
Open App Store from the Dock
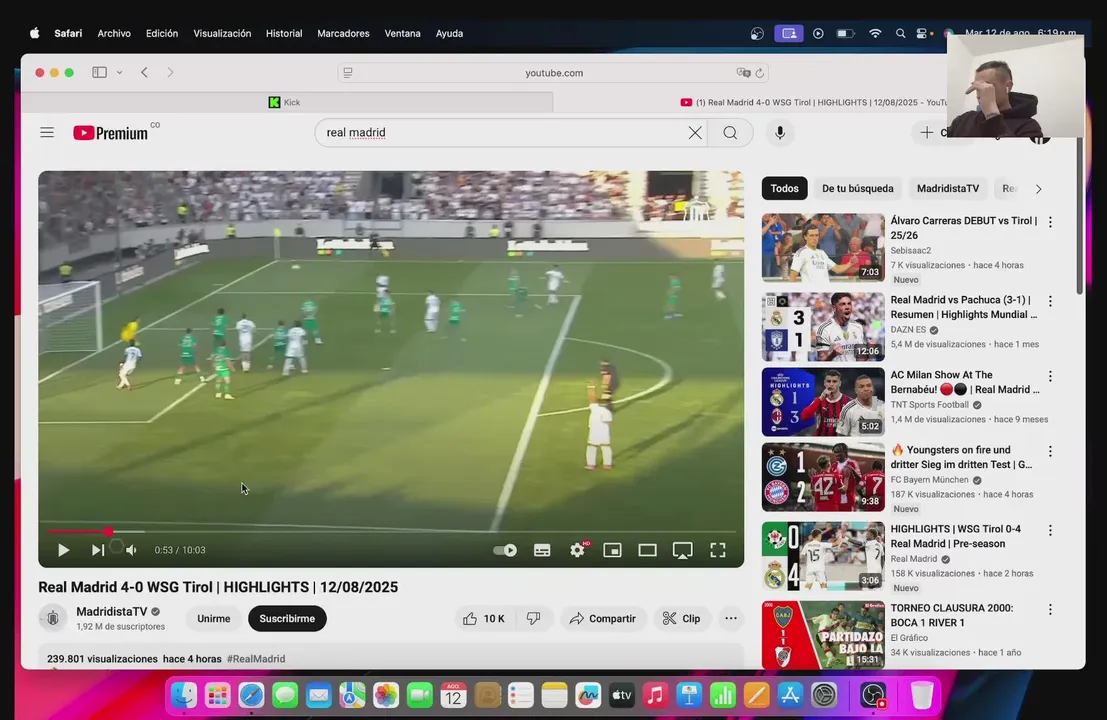pos(790,695)
